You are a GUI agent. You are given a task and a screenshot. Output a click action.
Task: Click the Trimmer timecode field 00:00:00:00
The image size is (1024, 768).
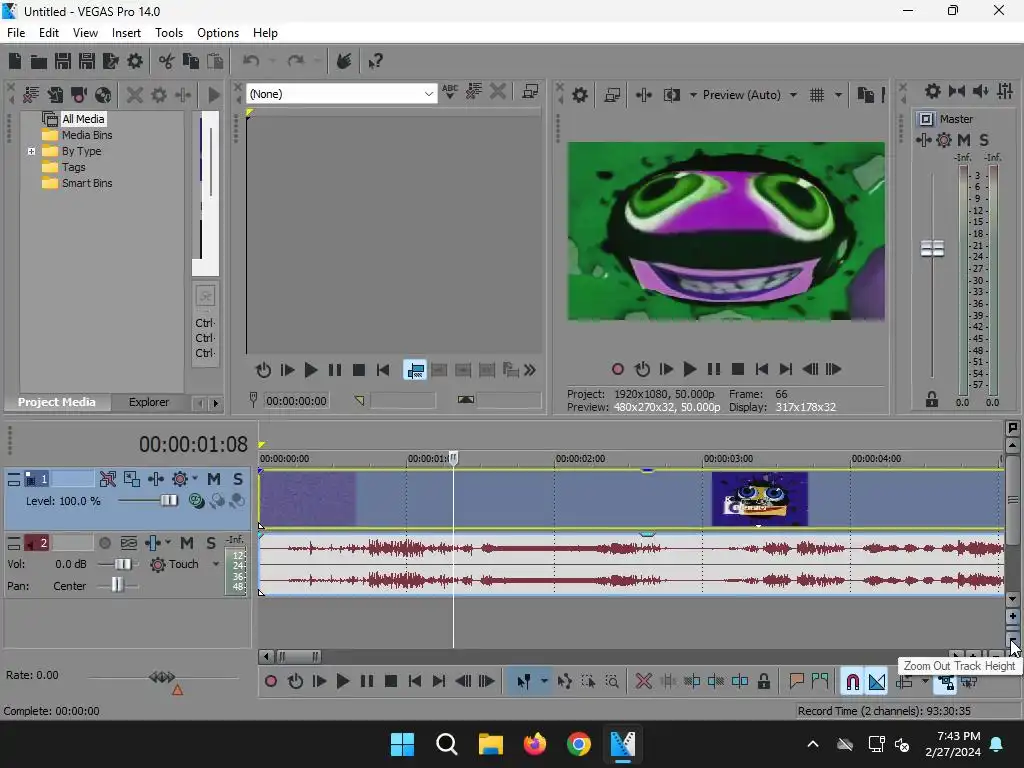coord(296,401)
